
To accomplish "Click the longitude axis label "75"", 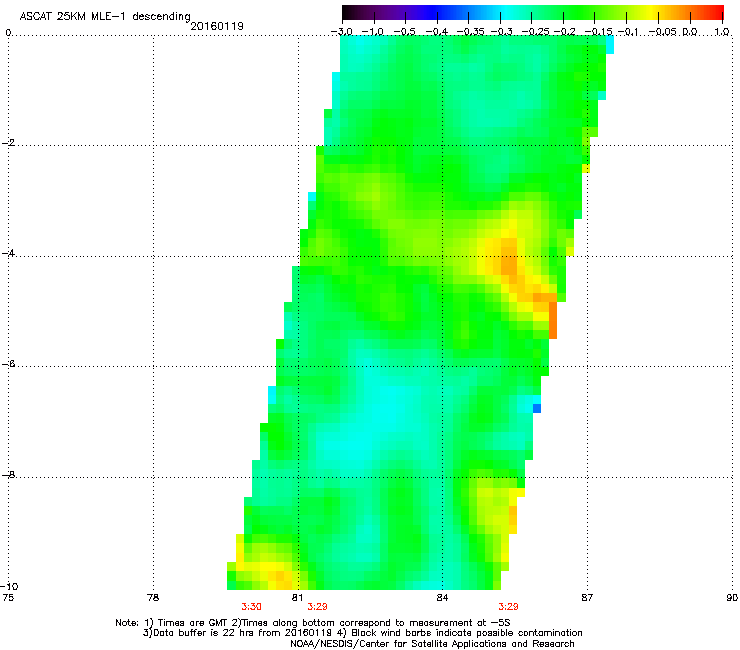I will pos(8,598).
